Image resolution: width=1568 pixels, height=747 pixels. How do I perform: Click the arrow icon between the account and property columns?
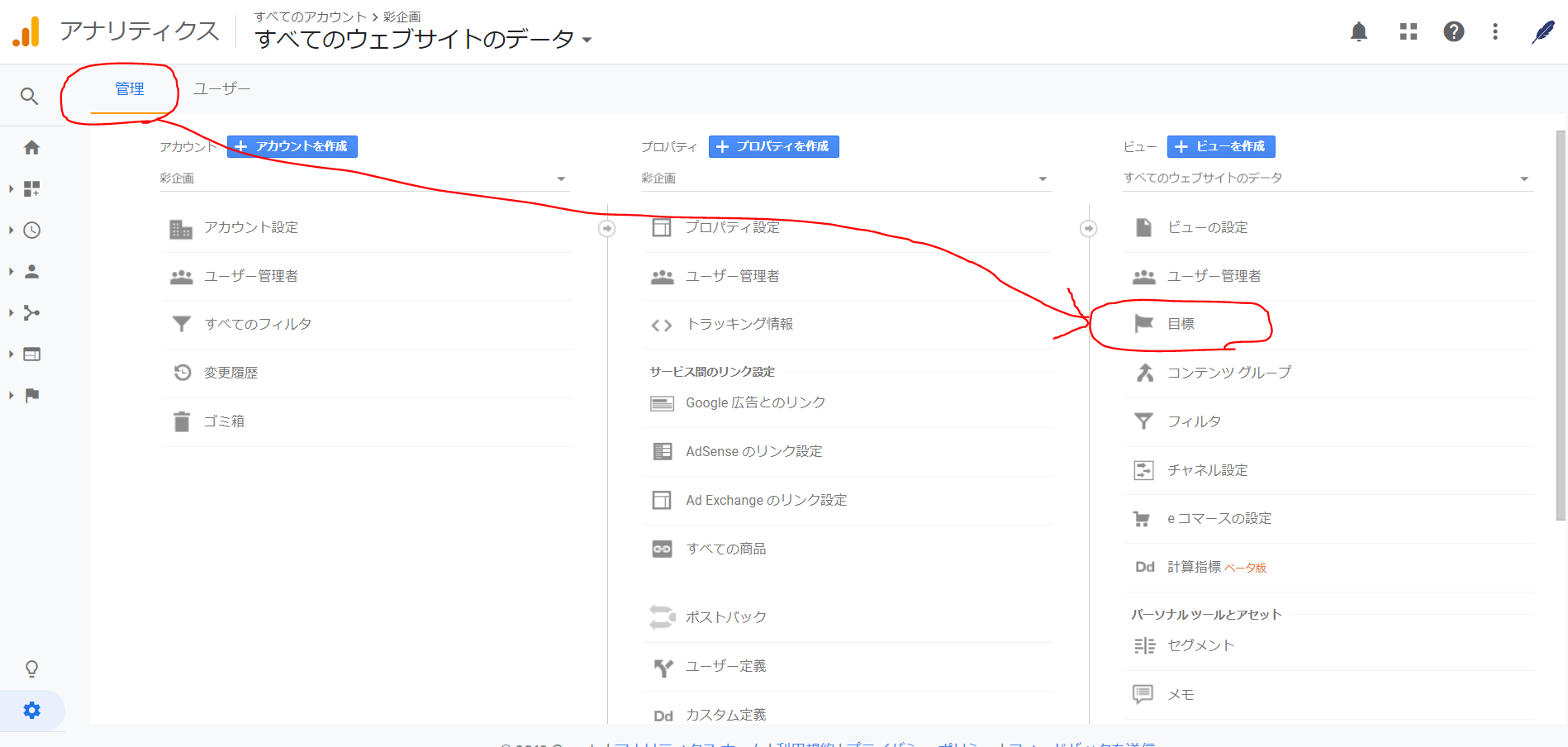tap(607, 228)
